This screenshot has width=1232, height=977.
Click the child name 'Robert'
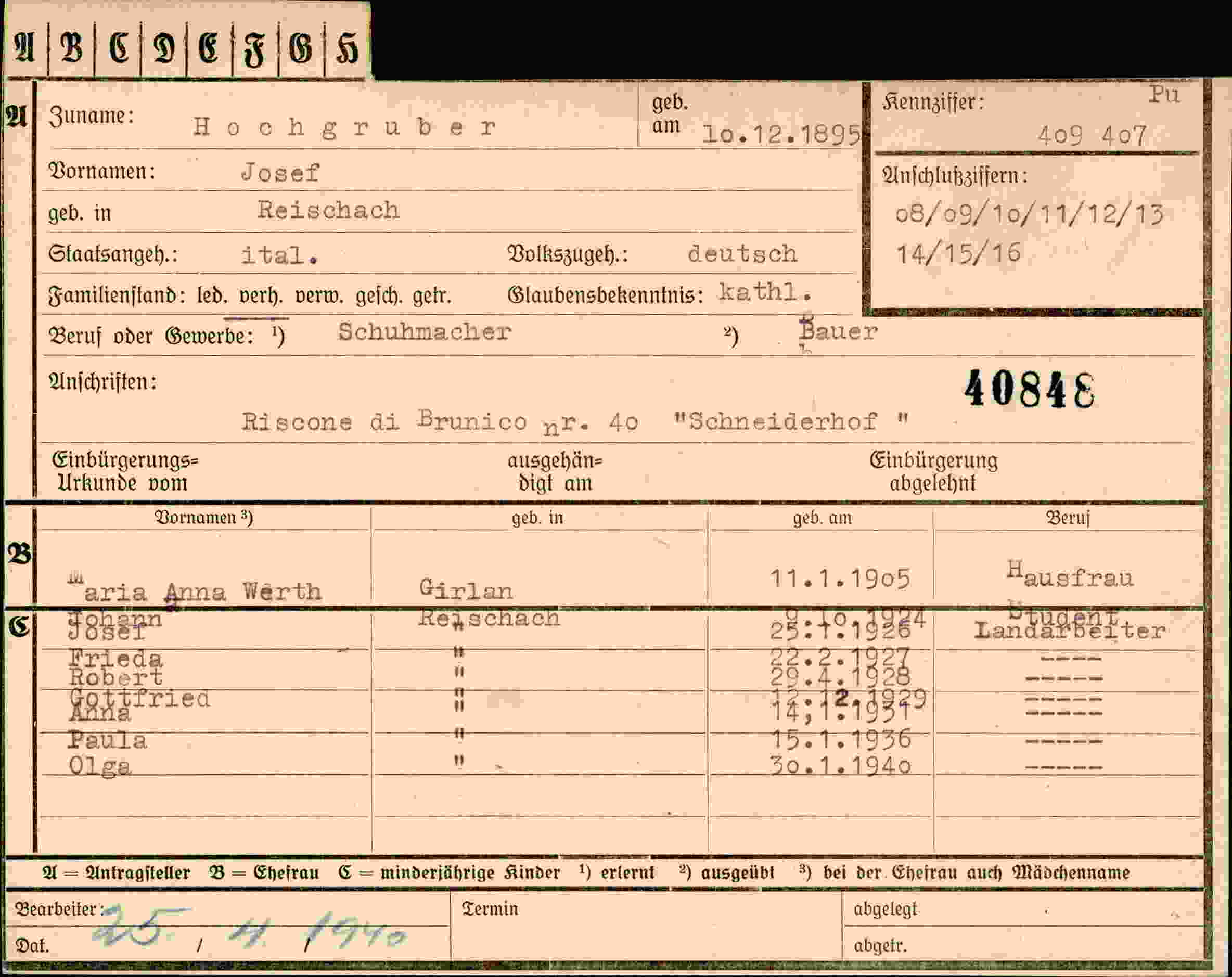pyautogui.click(x=116, y=678)
